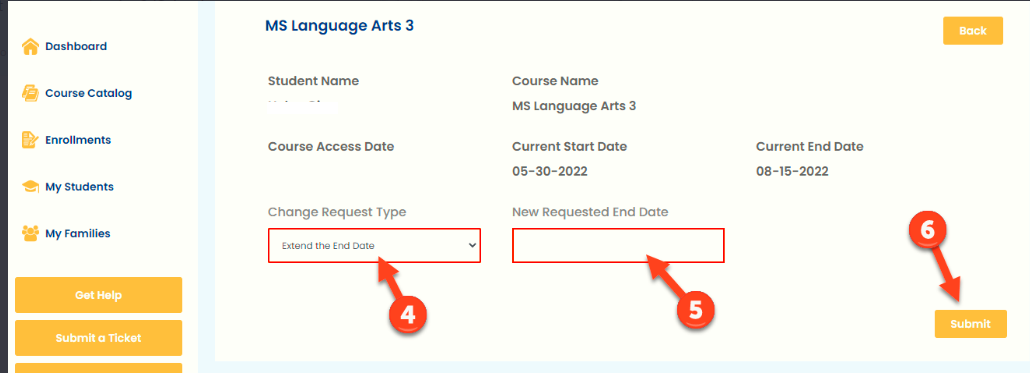Focus the New Requested End Date field

click(x=618, y=246)
